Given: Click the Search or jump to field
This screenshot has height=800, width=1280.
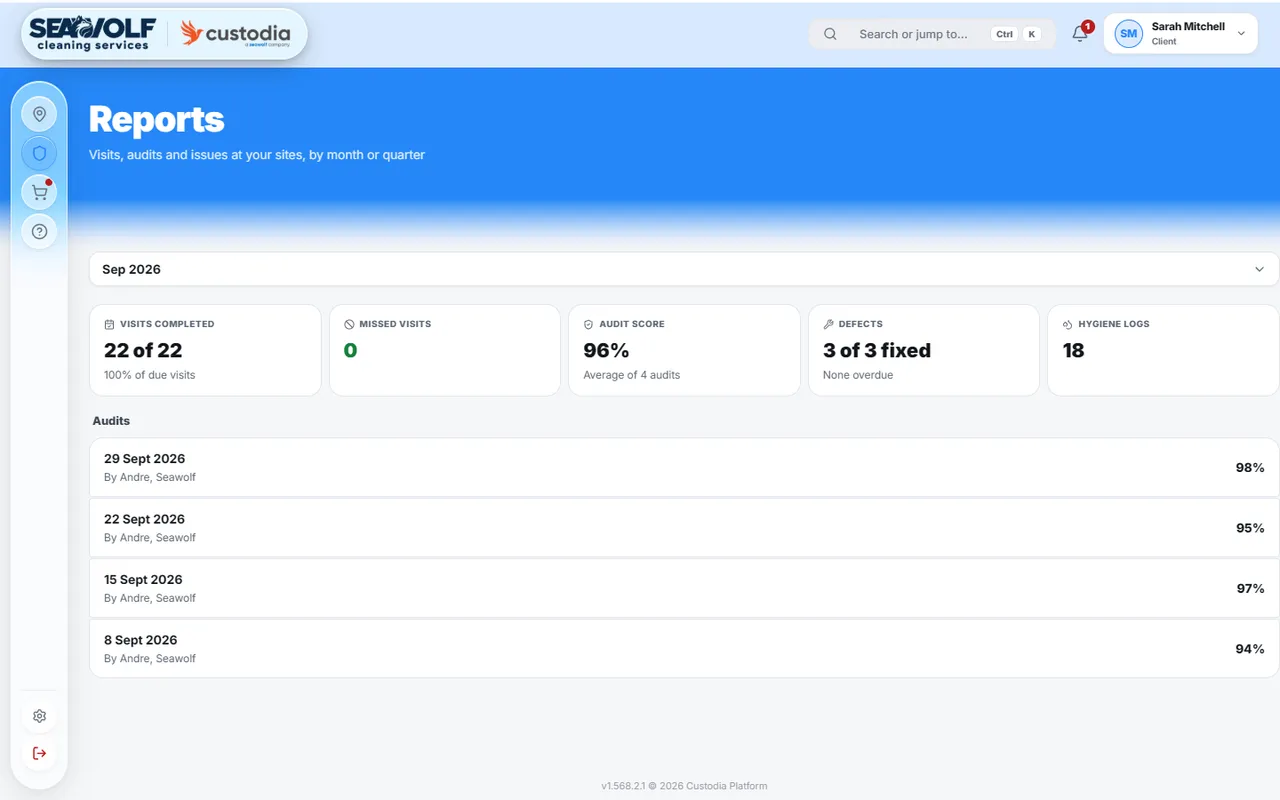Looking at the screenshot, I should 932,34.
